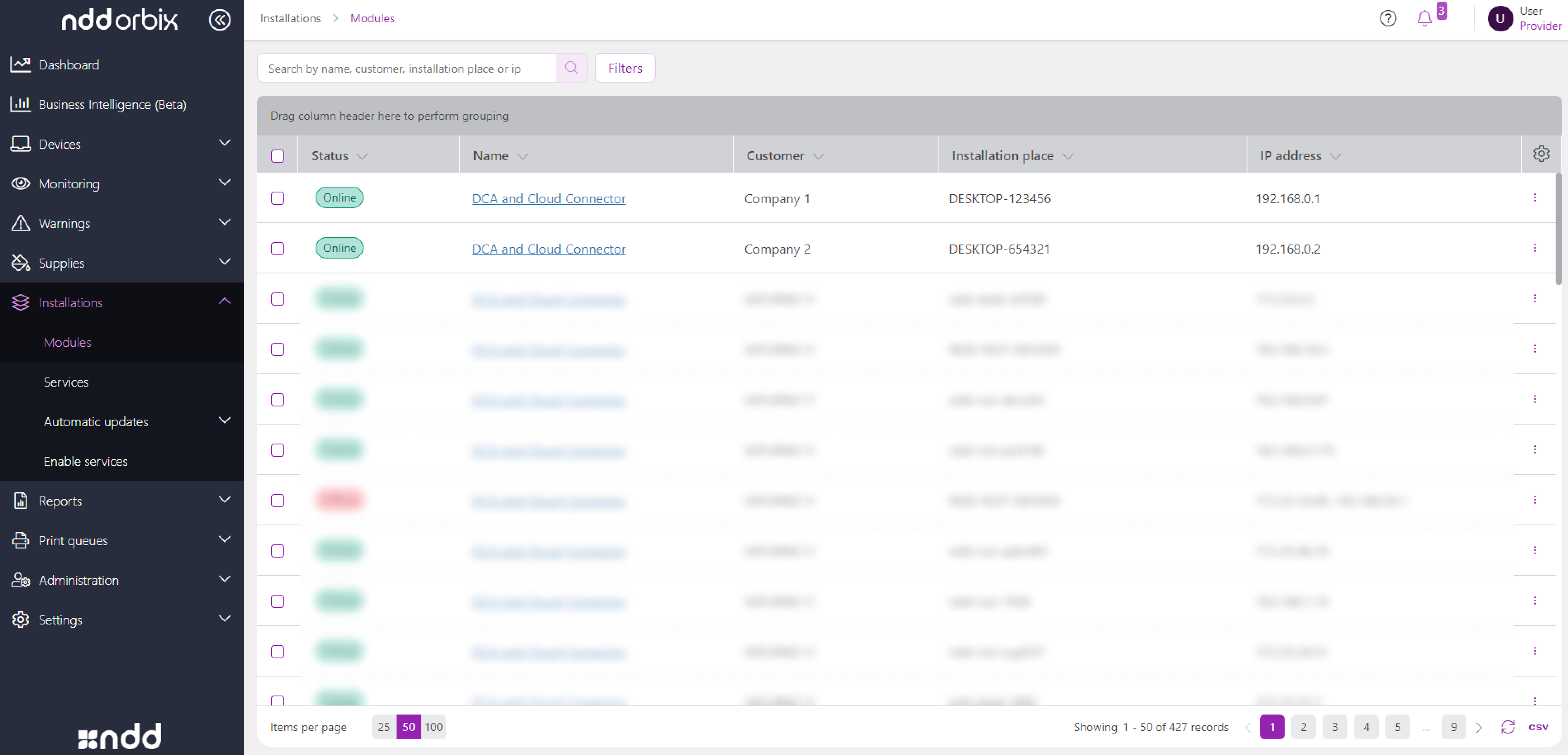The width and height of the screenshot is (1568, 755).
Task: Click the Reports document icon
Action: 21,501
